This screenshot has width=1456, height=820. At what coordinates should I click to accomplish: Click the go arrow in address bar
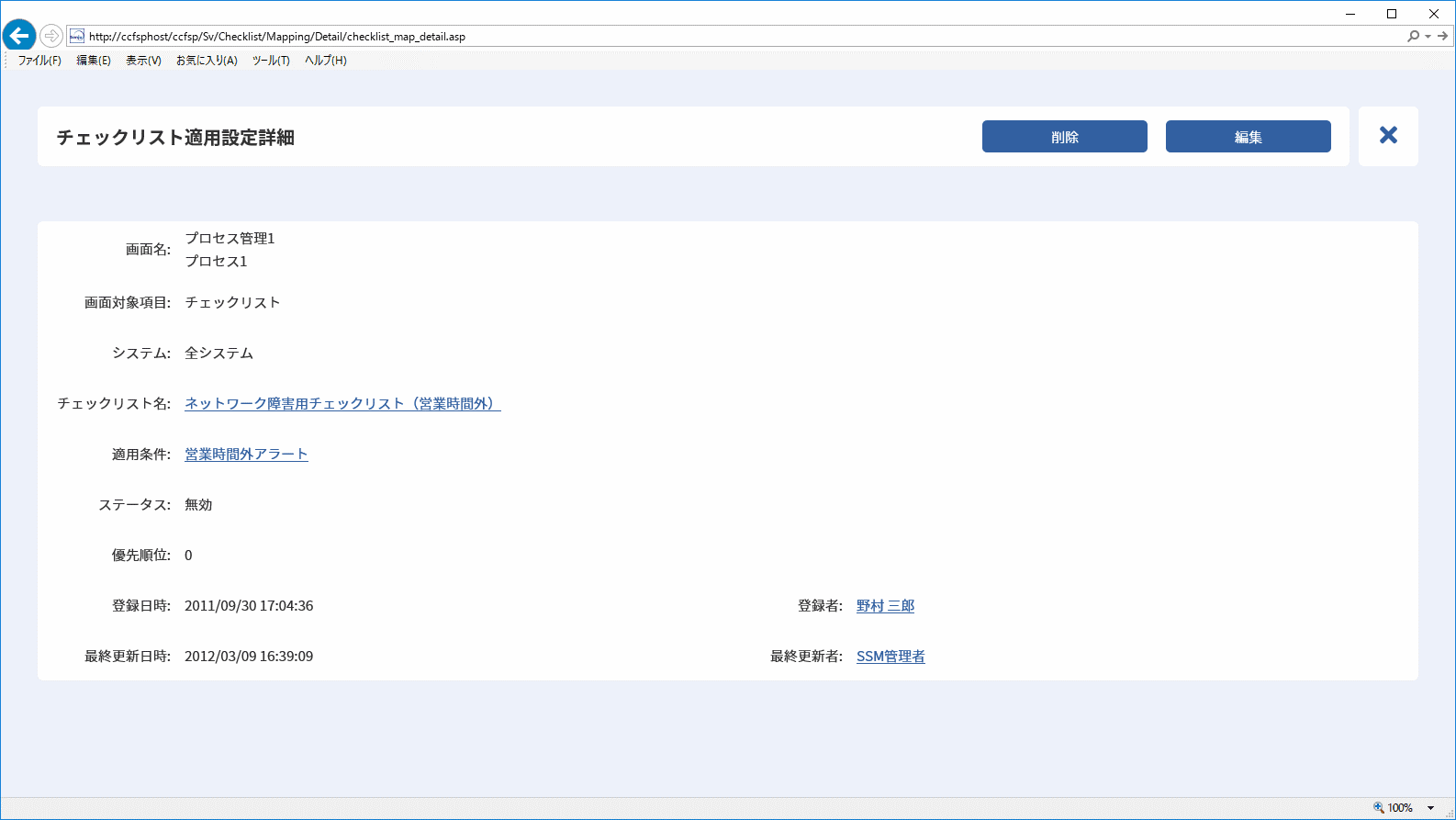click(1442, 37)
